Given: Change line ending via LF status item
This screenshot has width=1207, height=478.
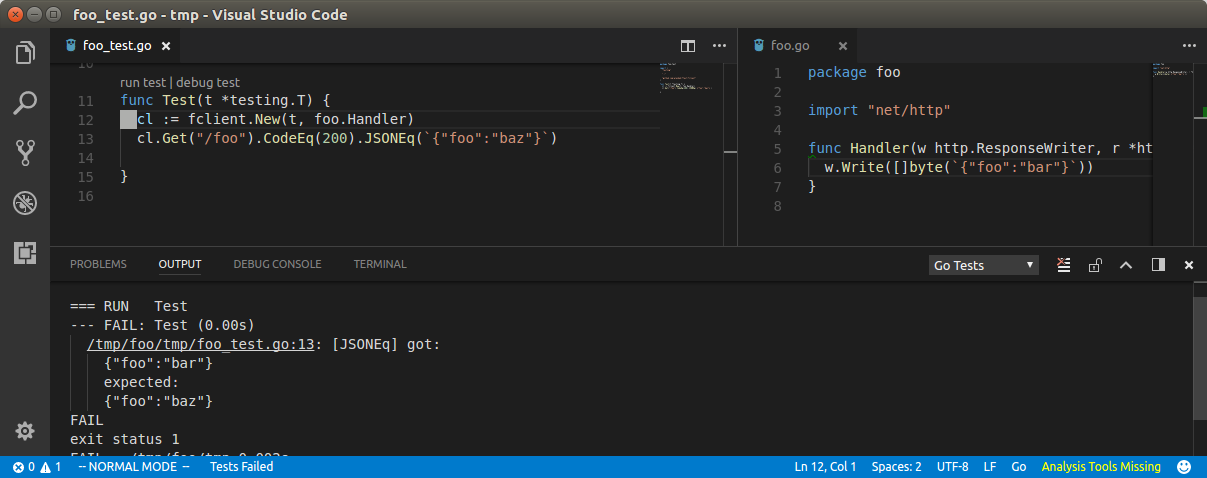Looking at the screenshot, I should (x=990, y=467).
